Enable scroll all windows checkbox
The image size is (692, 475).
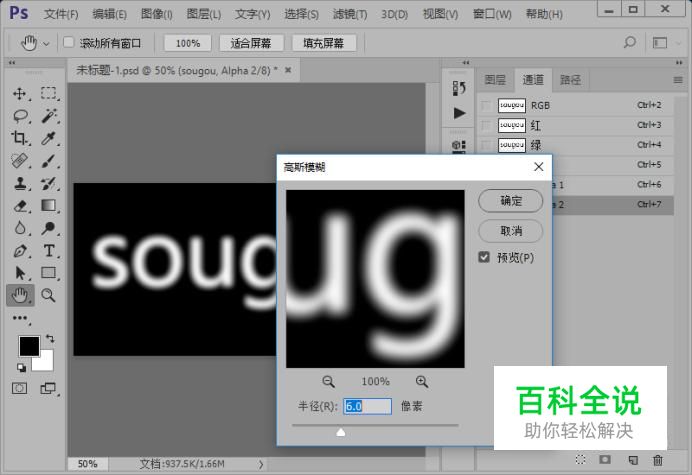pyautogui.click(x=68, y=42)
